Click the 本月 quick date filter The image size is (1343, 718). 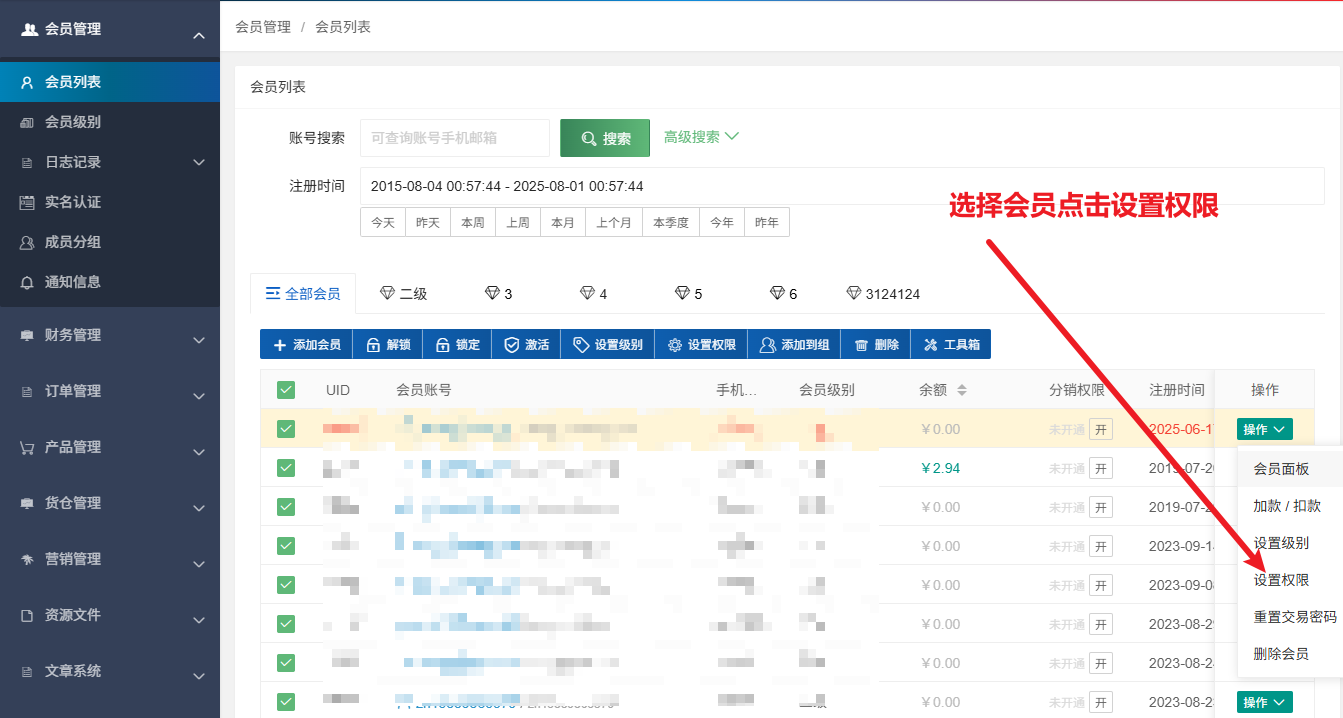tap(563, 223)
